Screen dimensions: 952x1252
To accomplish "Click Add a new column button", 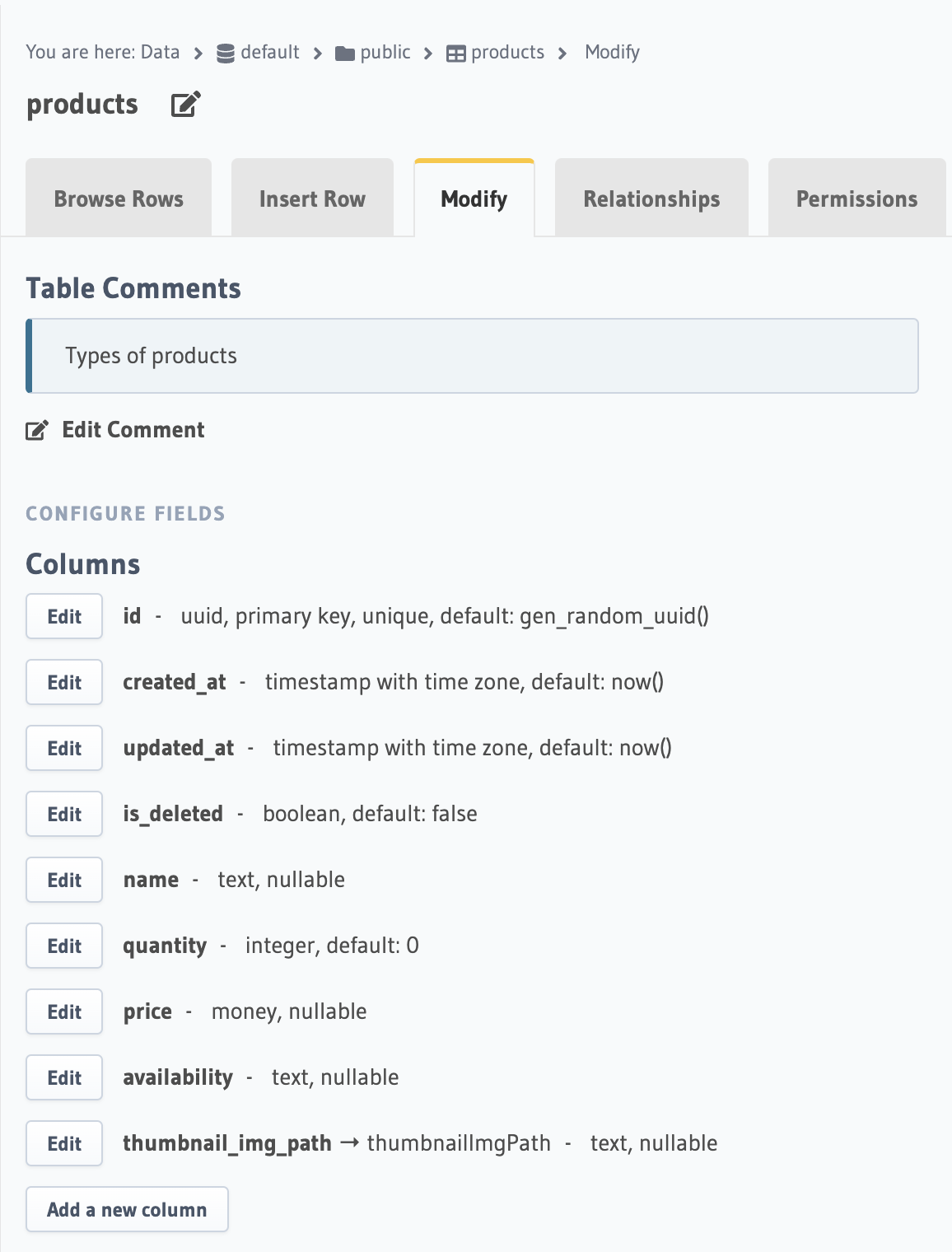I will click(x=127, y=1209).
